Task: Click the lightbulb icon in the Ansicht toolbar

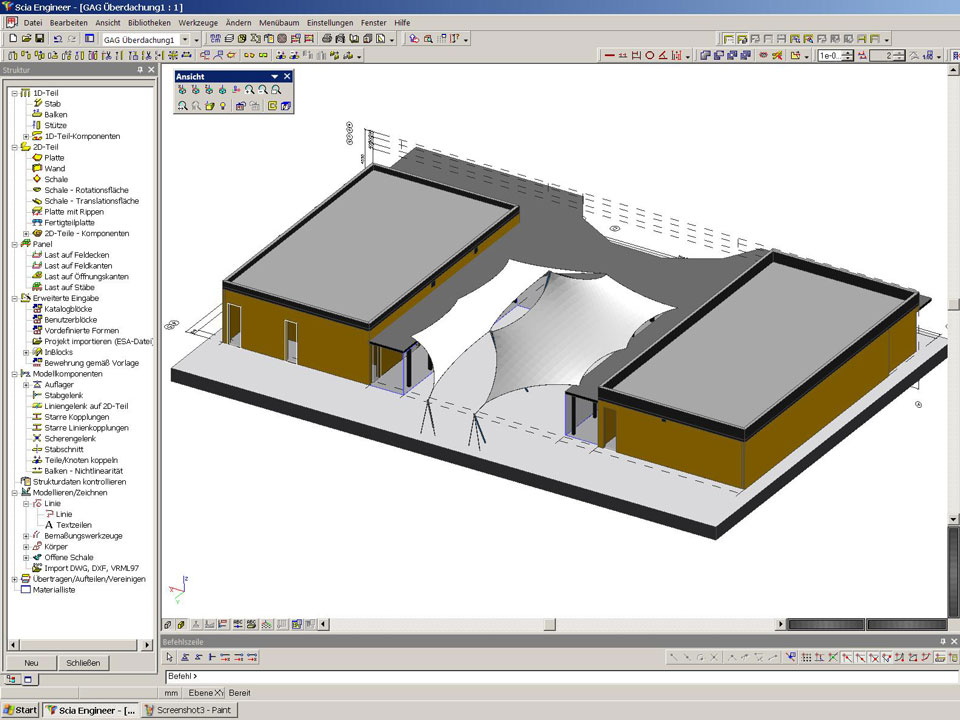Action: point(223,106)
